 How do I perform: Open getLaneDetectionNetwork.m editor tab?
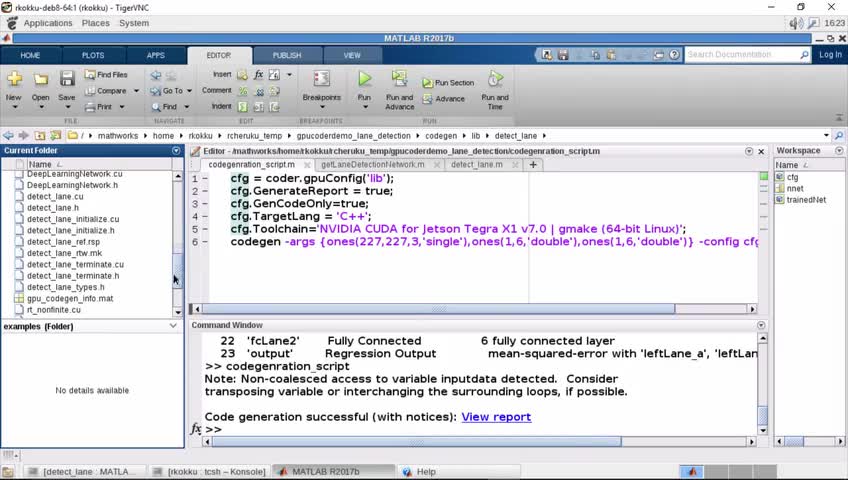click(373, 164)
